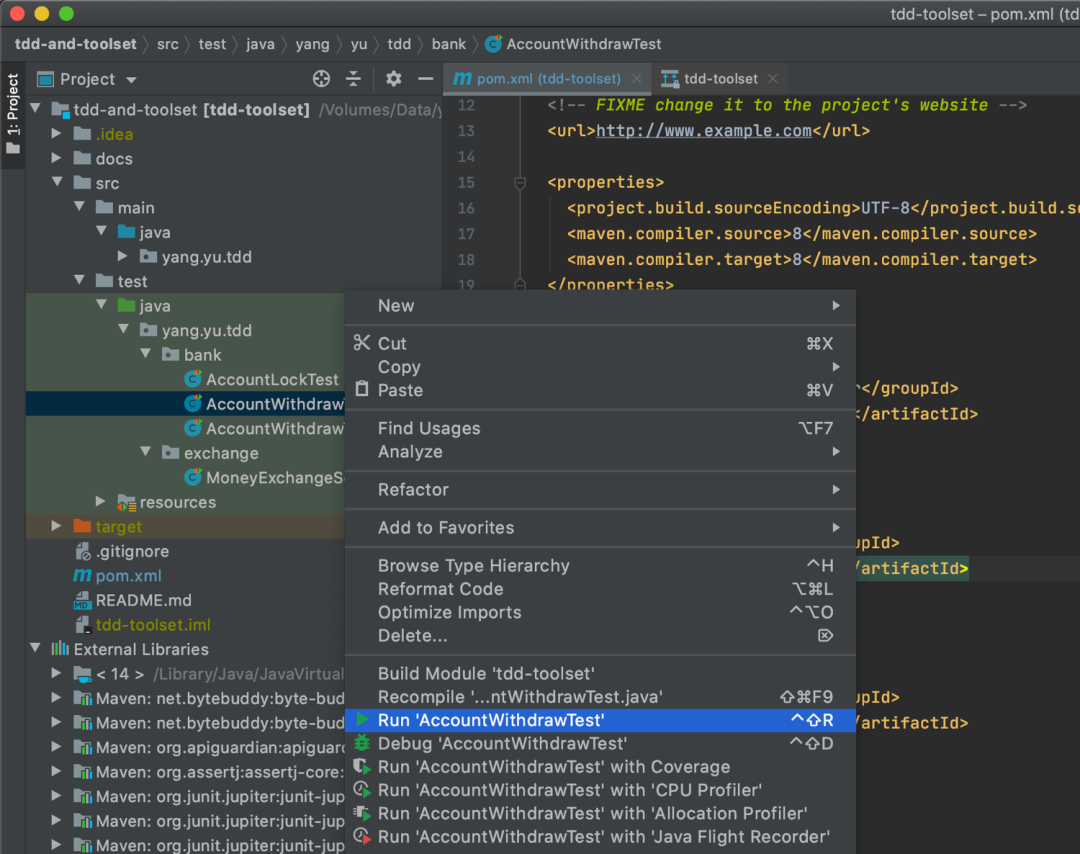Click the class icon in breadcrumb AccountWithdrawTest

point(493,44)
